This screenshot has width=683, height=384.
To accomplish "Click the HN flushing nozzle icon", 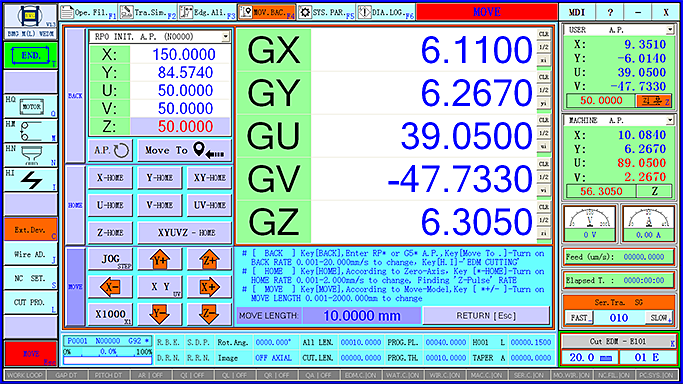I will coord(31,155).
